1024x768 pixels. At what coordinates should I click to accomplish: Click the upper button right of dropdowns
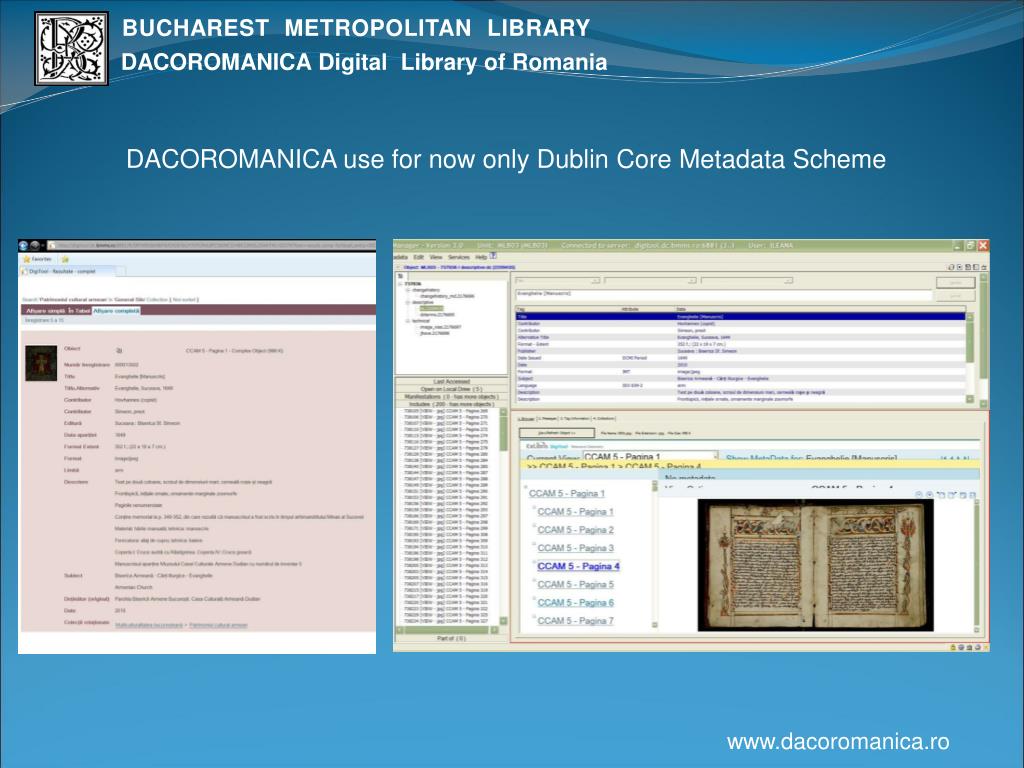coord(955,282)
